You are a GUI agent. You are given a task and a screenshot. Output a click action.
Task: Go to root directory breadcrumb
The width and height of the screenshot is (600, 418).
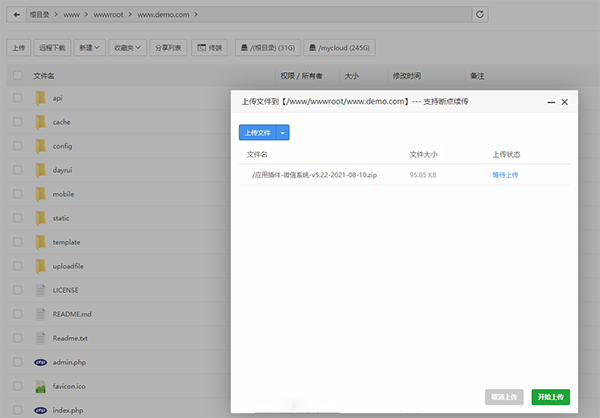point(40,15)
